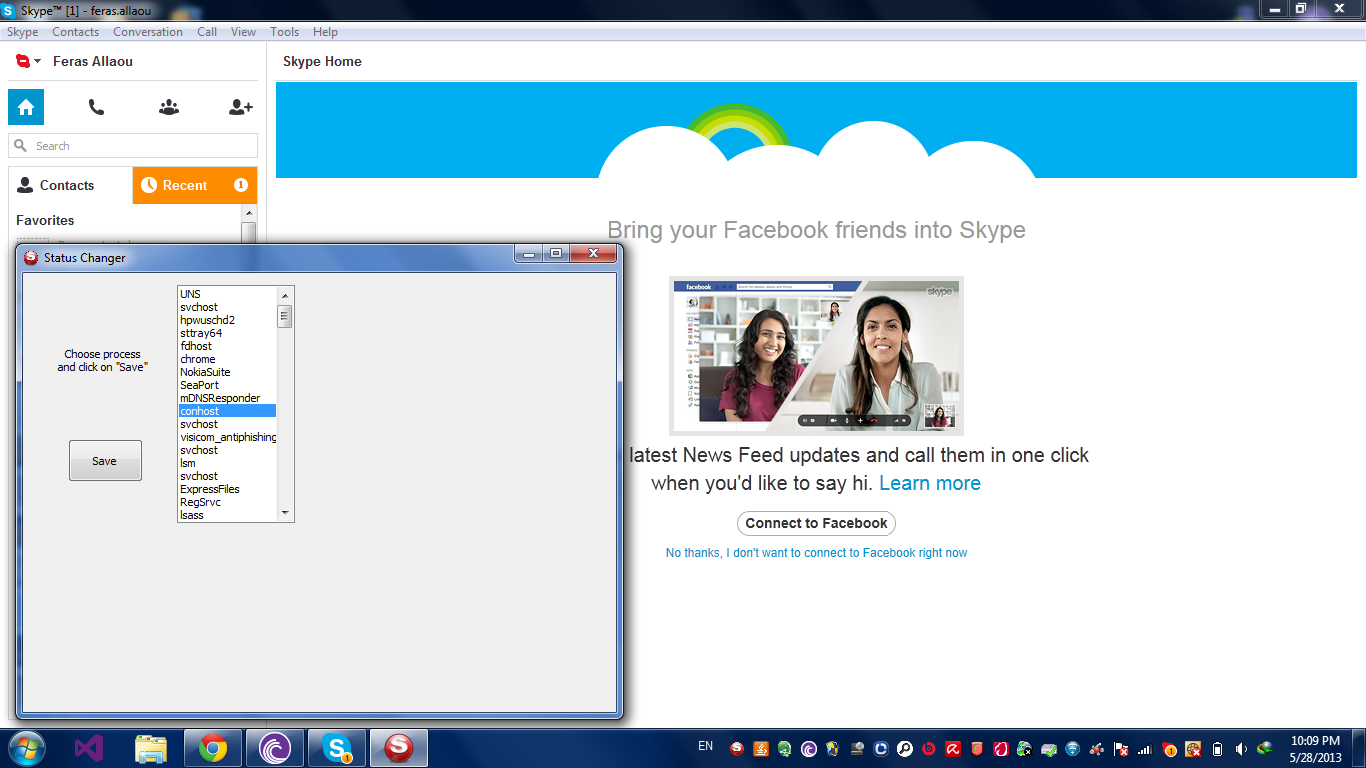Image resolution: width=1366 pixels, height=768 pixels.
Task: Select hpwuschd2 in the process list
Action: 227,320
